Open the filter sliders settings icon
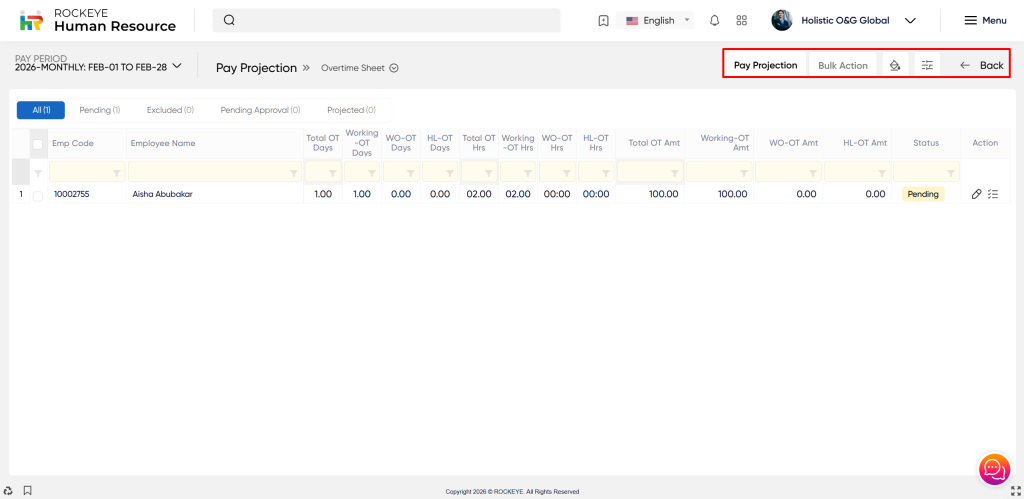Image resolution: width=1024 pixels, height=499 pixels. (927, 65)
